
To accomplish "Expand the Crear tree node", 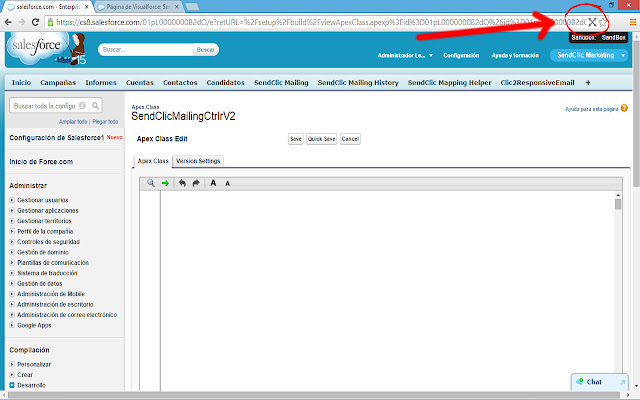I will (x=12, y=375).
